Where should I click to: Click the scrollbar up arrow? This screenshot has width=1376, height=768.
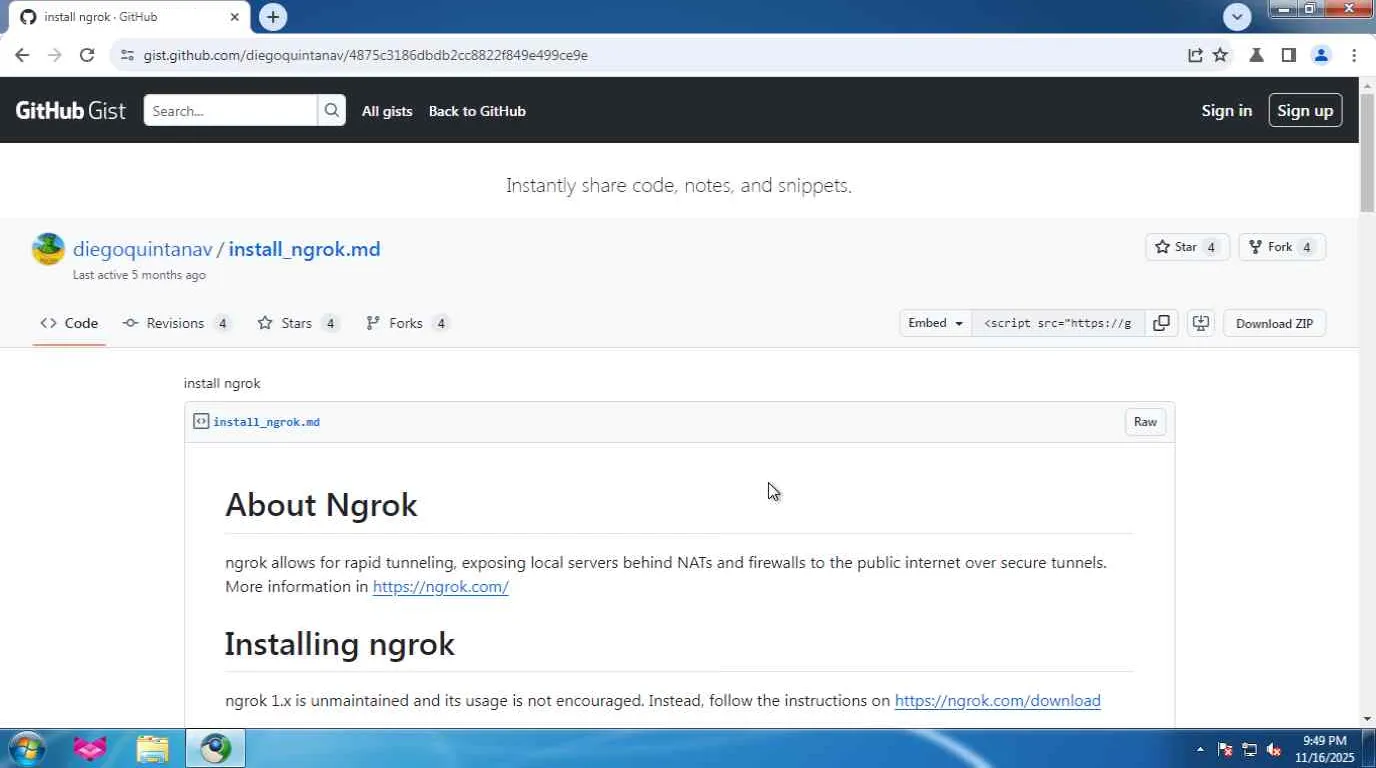(x=1367, y=86)
